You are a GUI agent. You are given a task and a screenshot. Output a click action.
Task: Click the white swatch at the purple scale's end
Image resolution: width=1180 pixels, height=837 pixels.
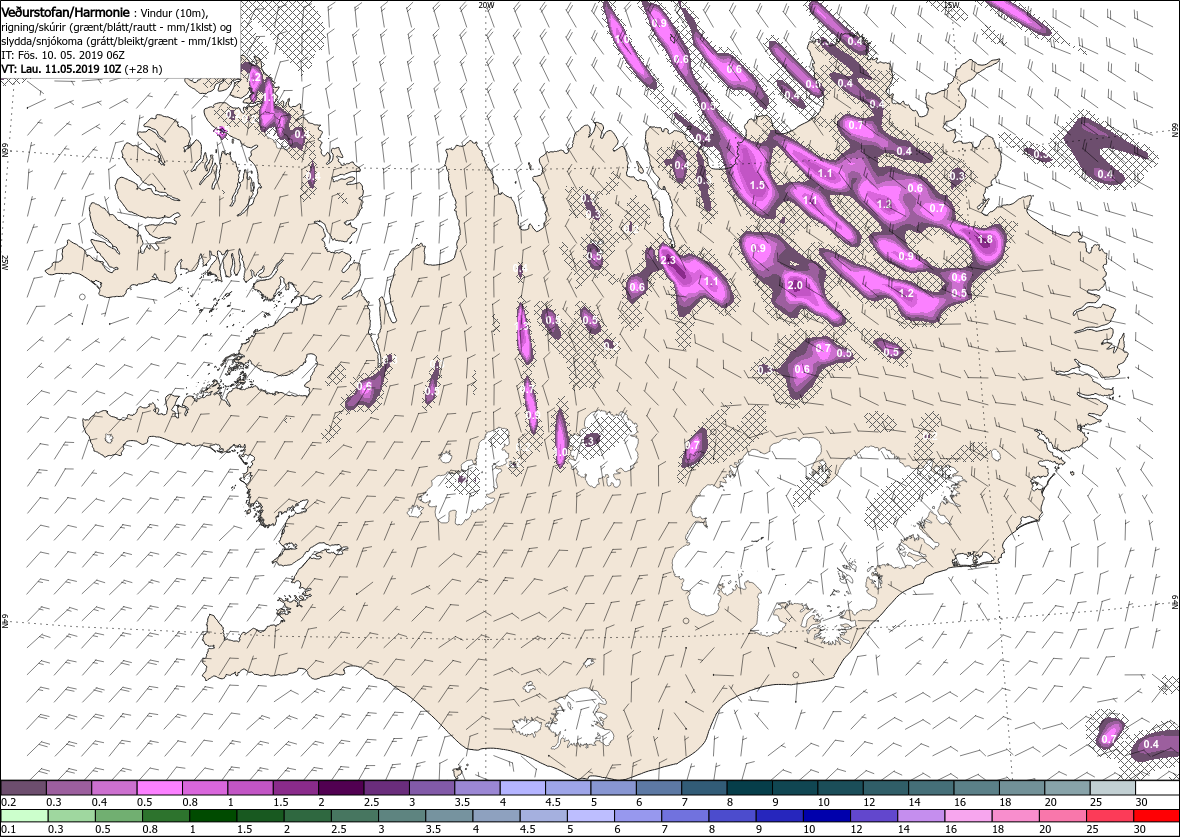click(x=1157, y=787)
